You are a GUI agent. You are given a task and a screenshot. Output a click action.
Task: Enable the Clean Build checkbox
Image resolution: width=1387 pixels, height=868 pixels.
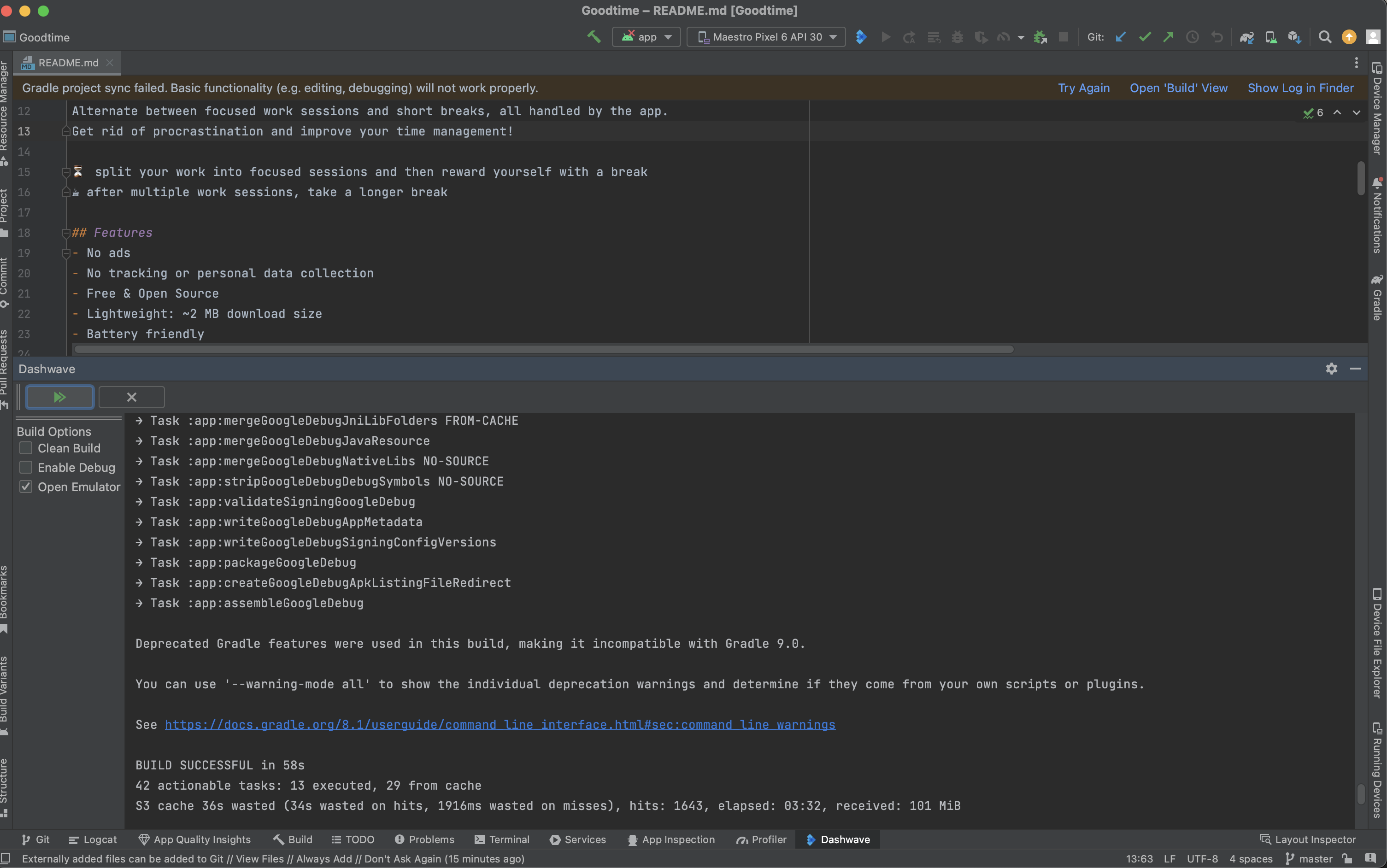pos(26,448)
